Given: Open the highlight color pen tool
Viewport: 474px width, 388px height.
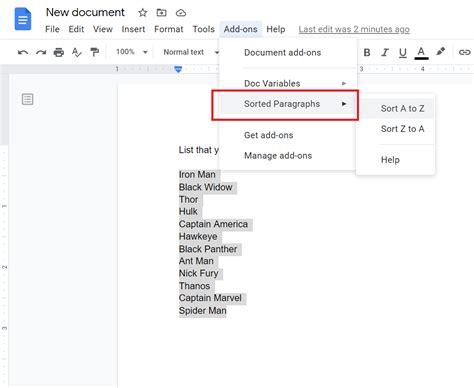Looking at the screenshot, I should click(441, 52).
